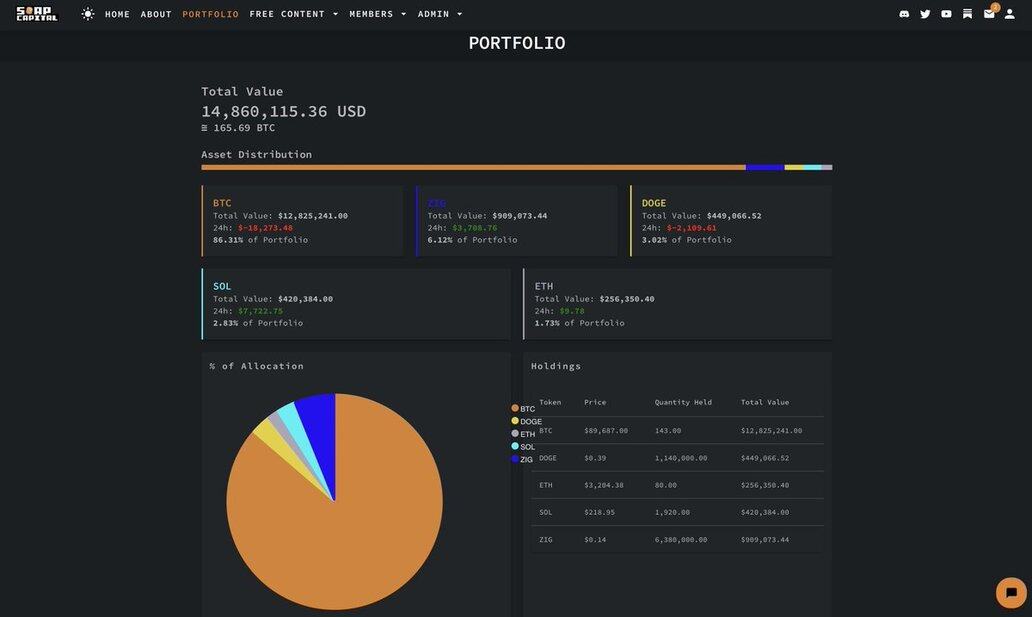The width and height of the screenshot is (1032, 617).
Task: Click the ETH row in Holdings table
Action: (677, 485)
